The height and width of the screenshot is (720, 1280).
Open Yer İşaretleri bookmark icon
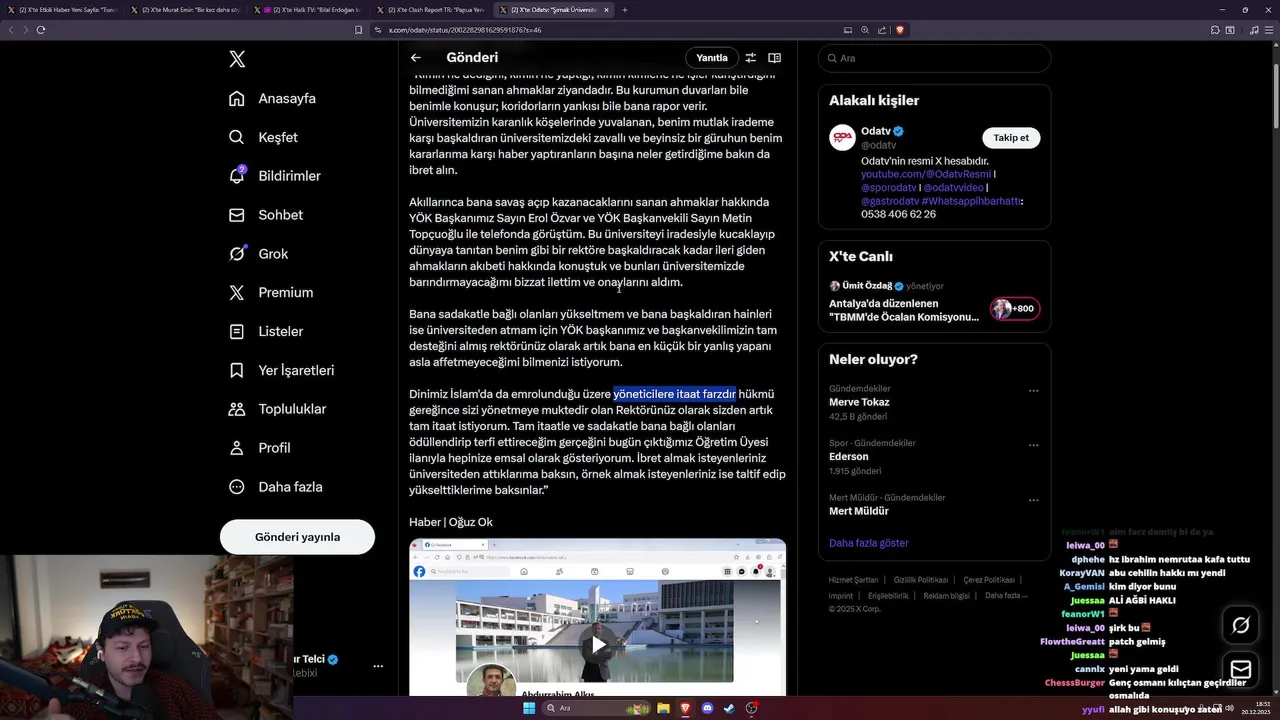(237, 370)
